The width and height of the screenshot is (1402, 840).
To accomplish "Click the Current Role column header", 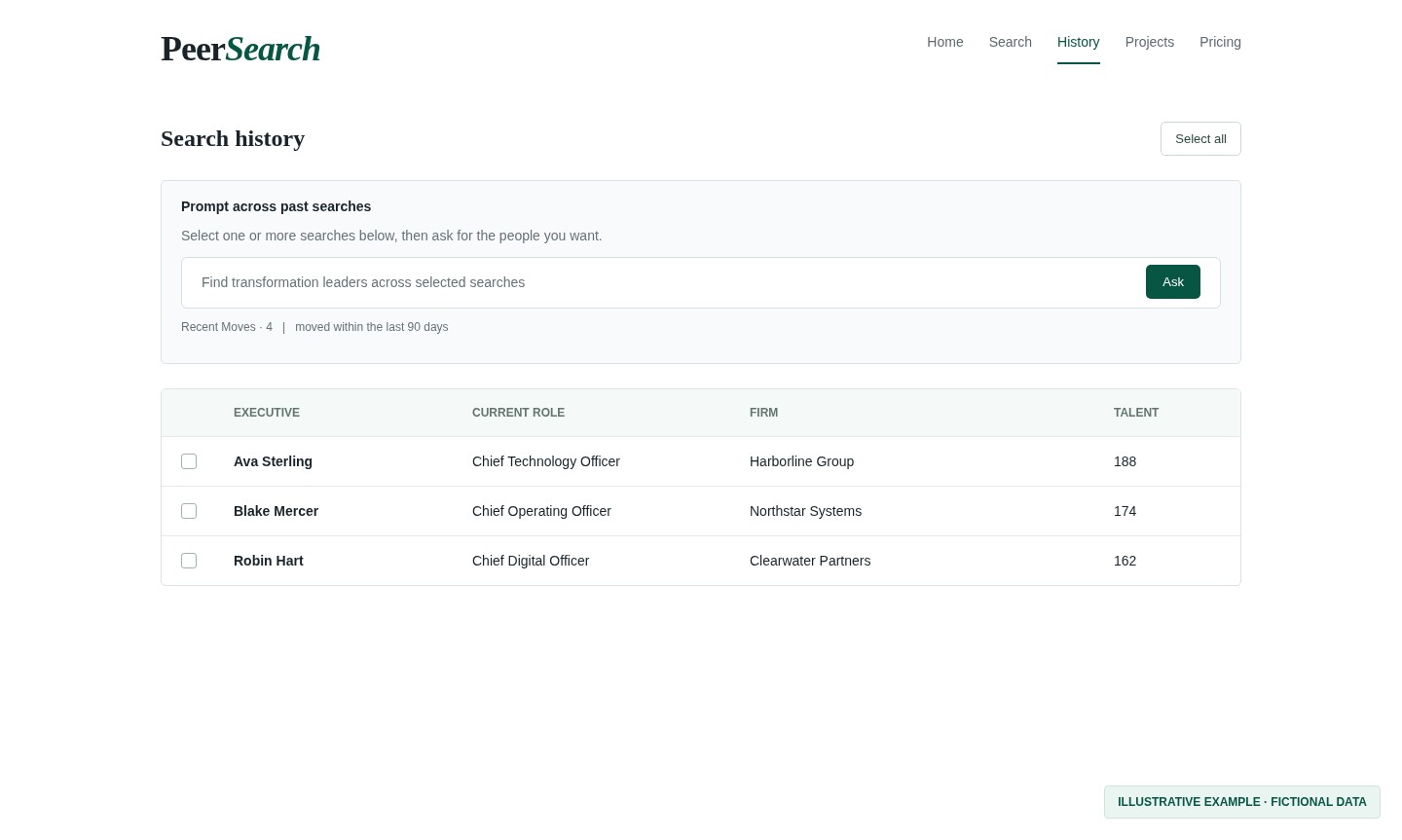I will (x=518, y=413).
